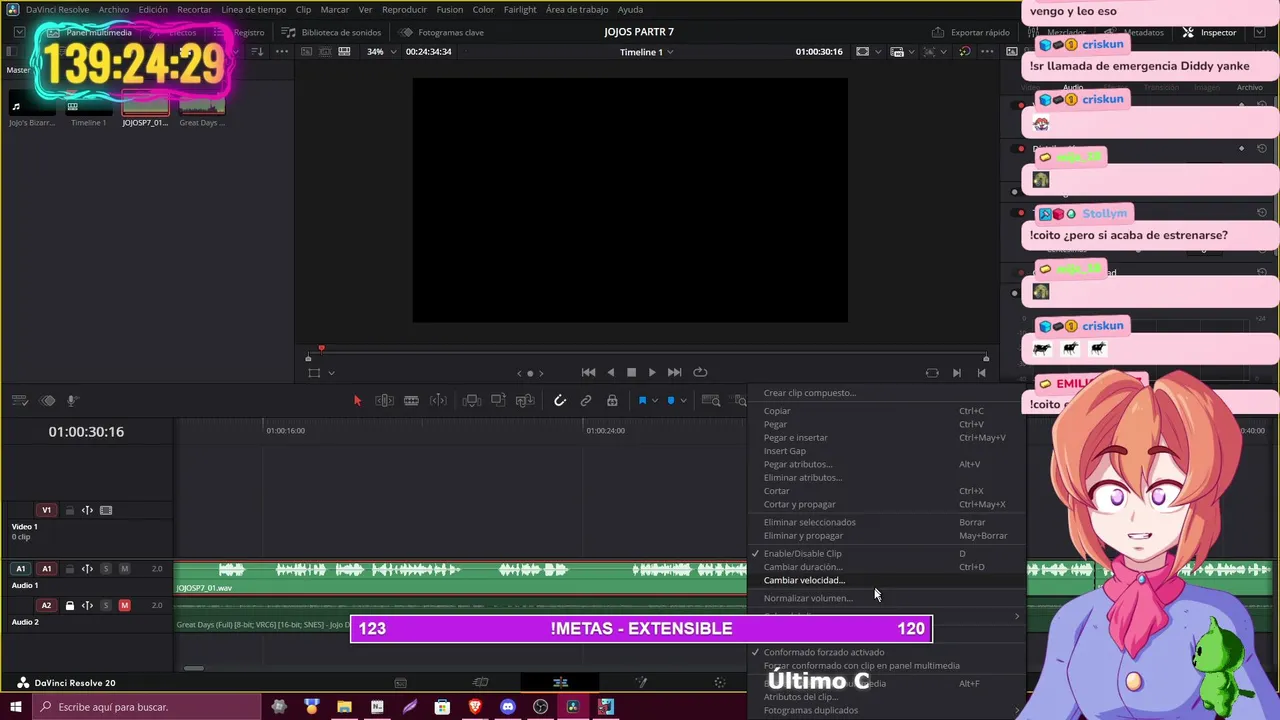Click the timeline timecode 01:00:30:16 field
Viewport: 1280px width, 720px height.
click(x=86, y=432)
